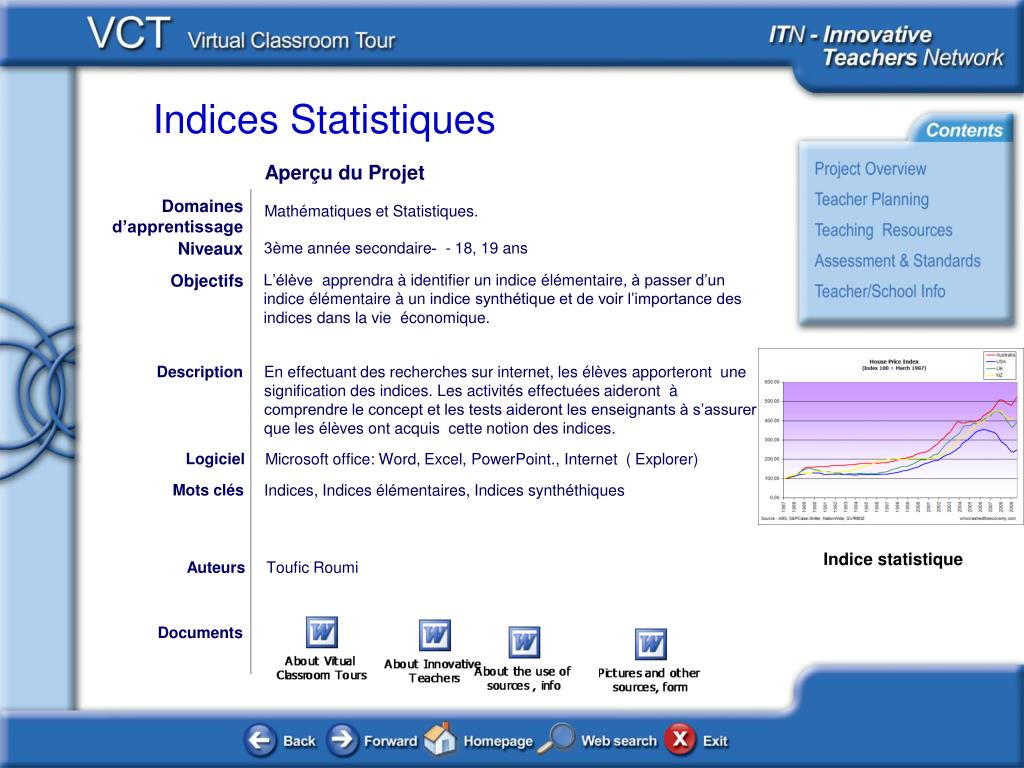1024x768 pixels.
Task: Open Project Overview in Contents
Action: click(870, 168)
